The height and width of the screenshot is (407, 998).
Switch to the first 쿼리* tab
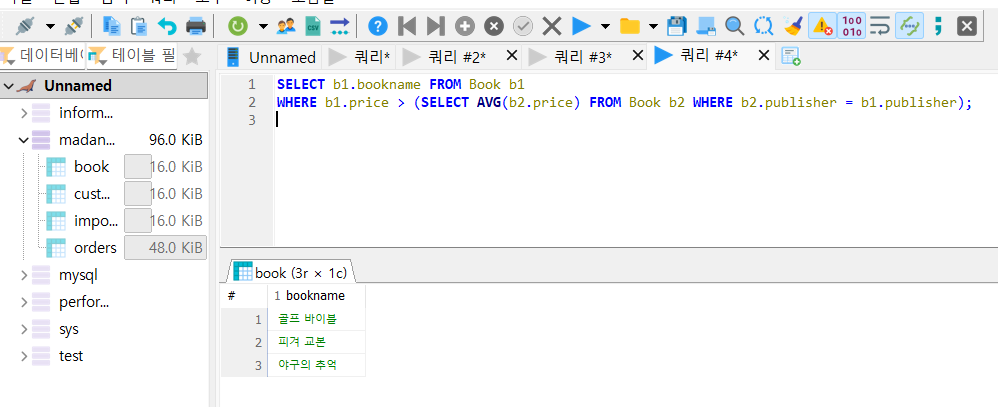click(358, 57)
